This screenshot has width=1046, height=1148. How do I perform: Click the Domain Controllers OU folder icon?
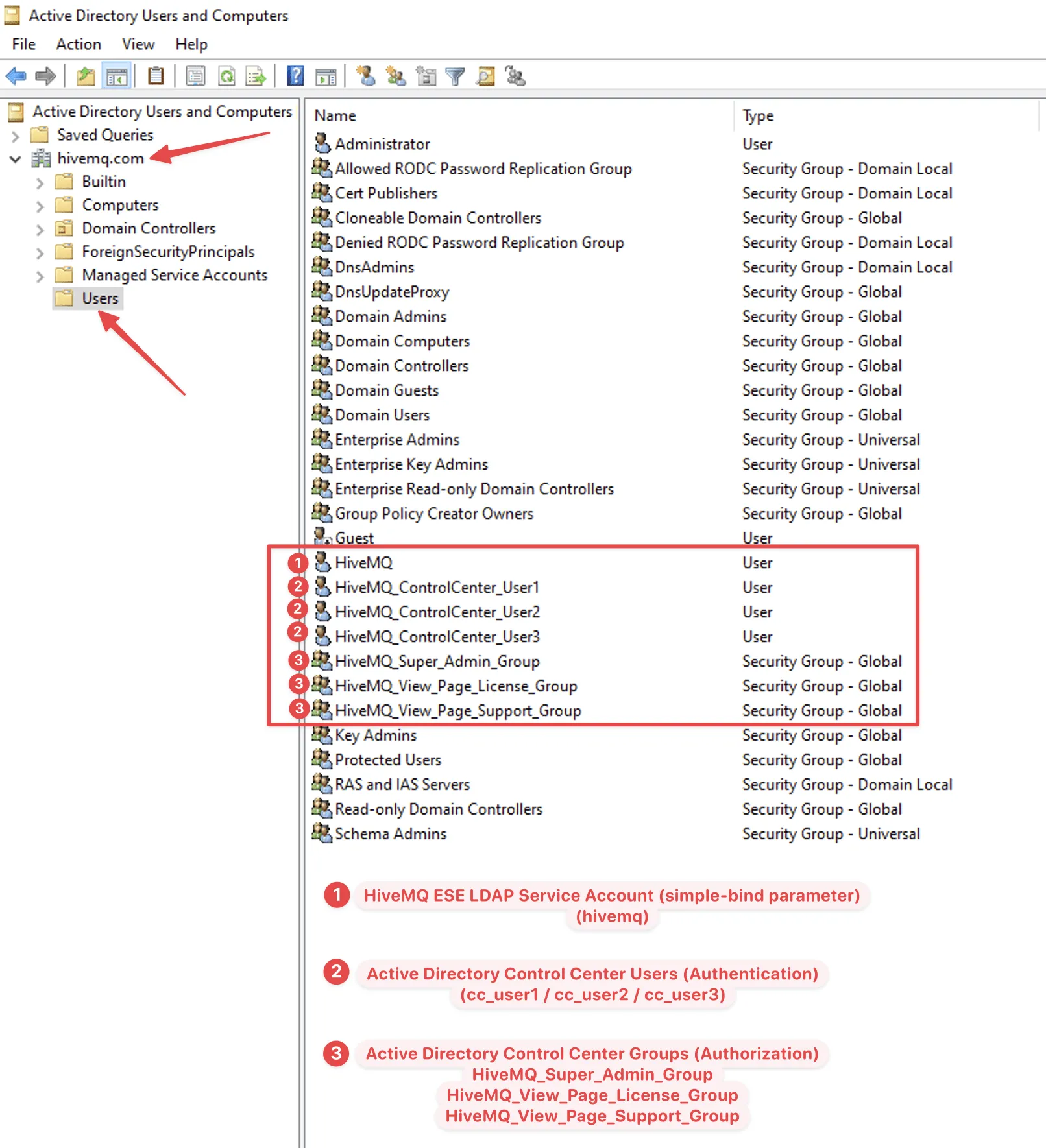click(x=64, y=228)
